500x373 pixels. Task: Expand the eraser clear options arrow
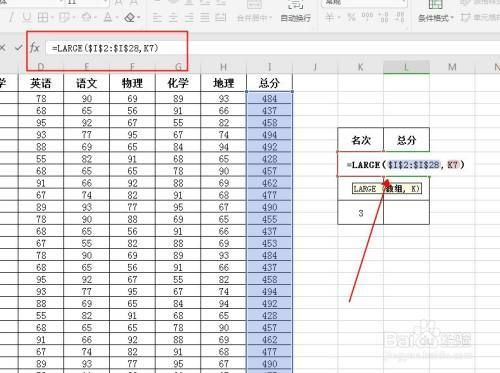tap(139, 17)
